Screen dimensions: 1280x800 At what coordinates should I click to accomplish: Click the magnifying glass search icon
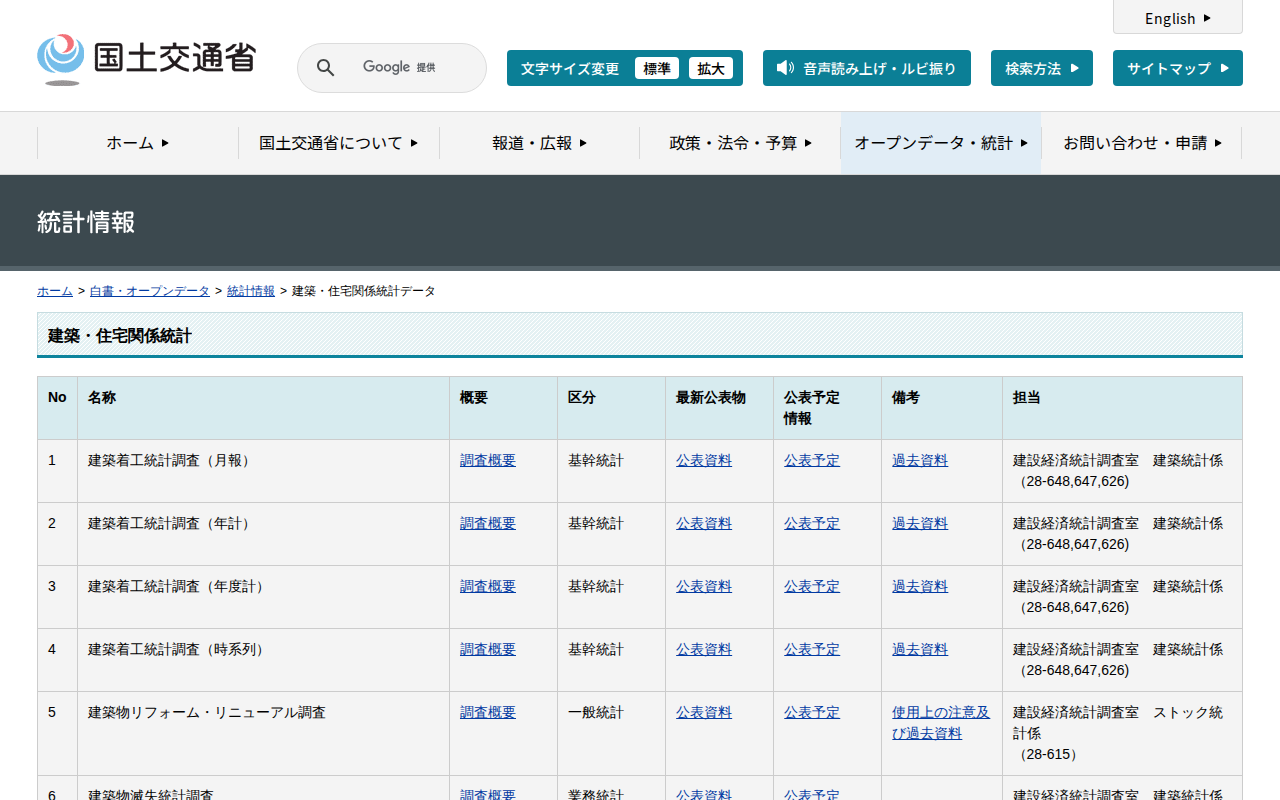click(325, 68)
